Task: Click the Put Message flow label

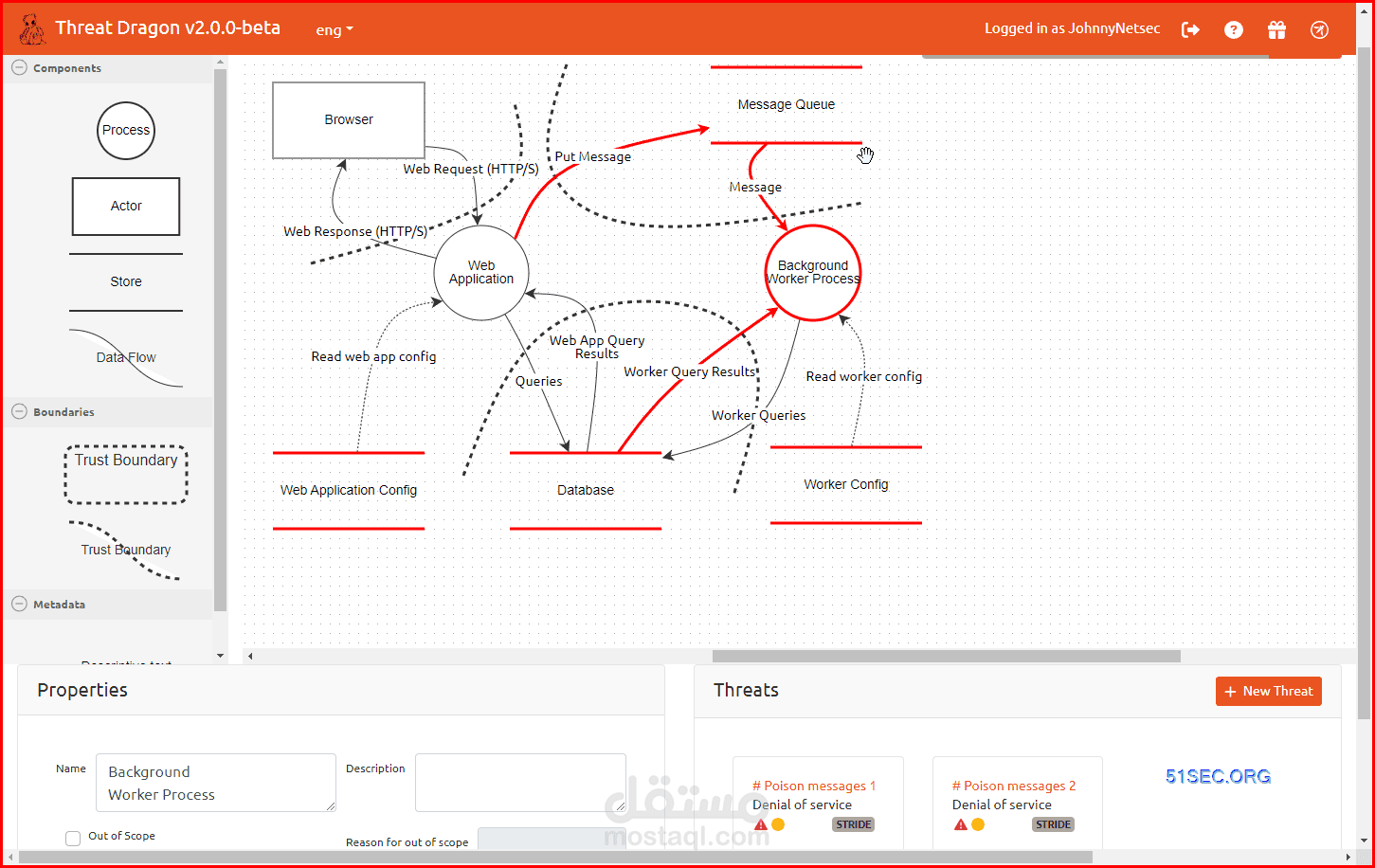Action: pyautogui.click(x=593, y=157)
